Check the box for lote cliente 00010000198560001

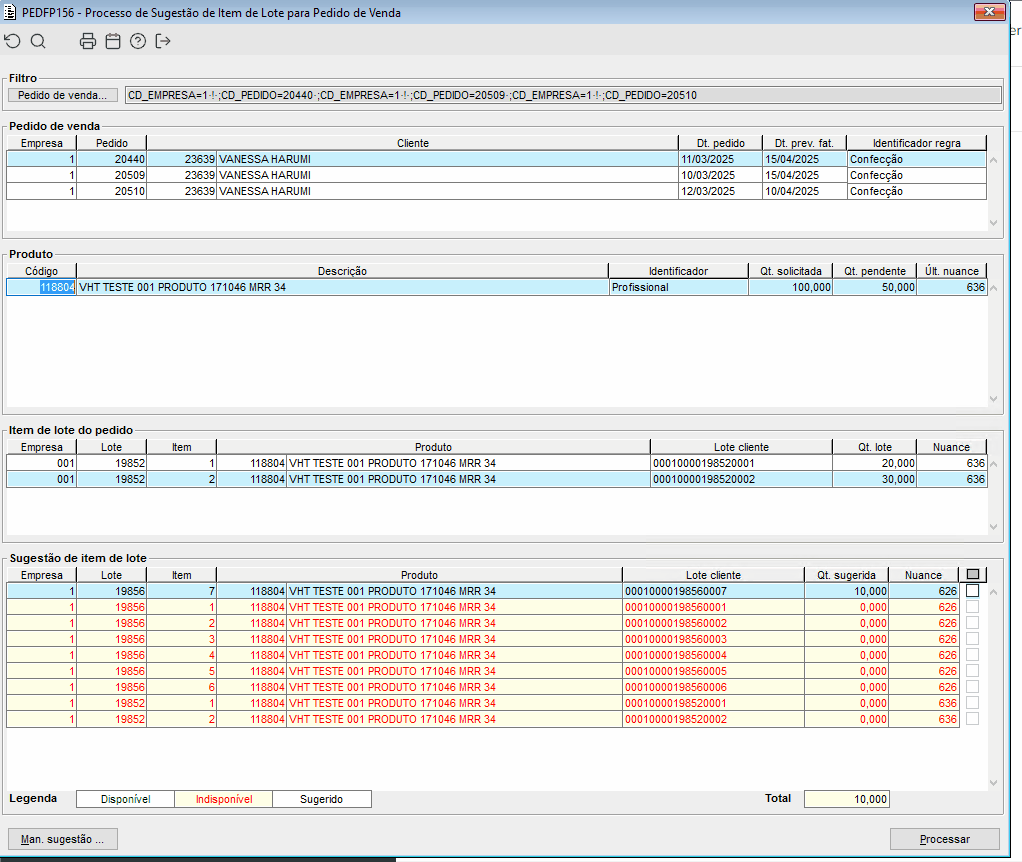972,607
